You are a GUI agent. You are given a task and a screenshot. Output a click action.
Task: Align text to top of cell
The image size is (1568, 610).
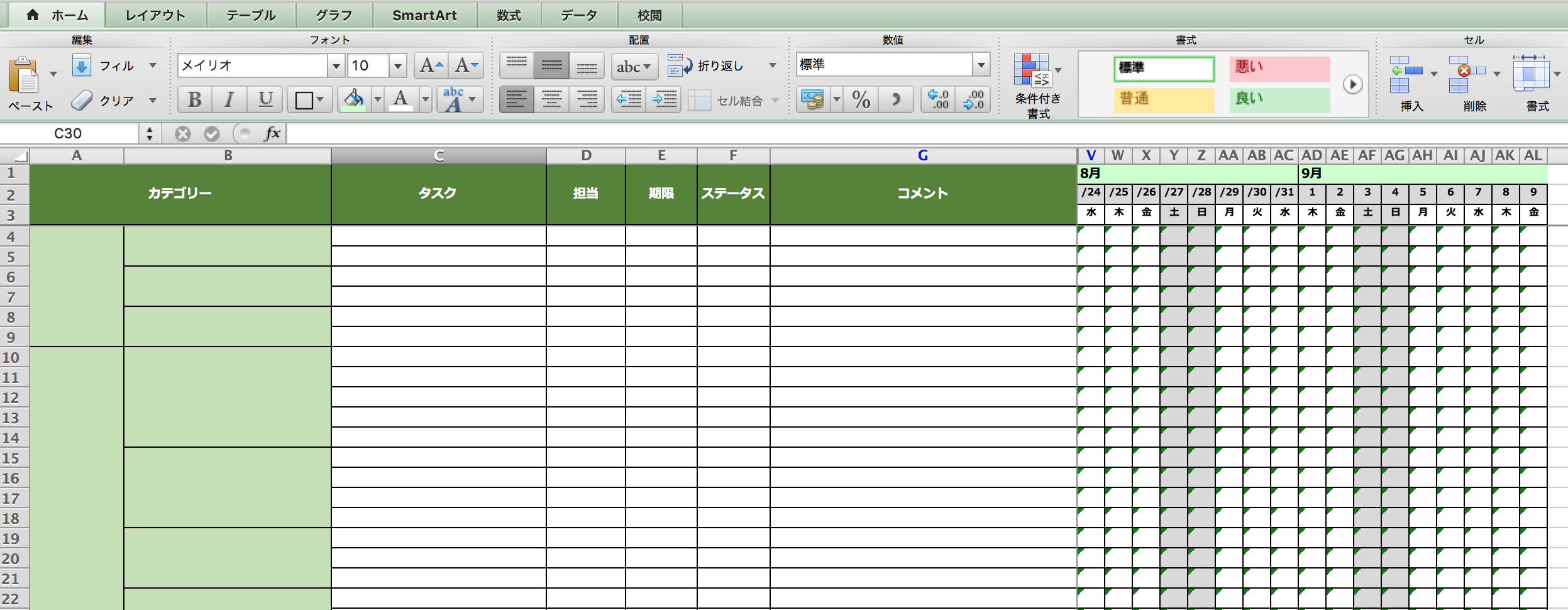point(517,65)
